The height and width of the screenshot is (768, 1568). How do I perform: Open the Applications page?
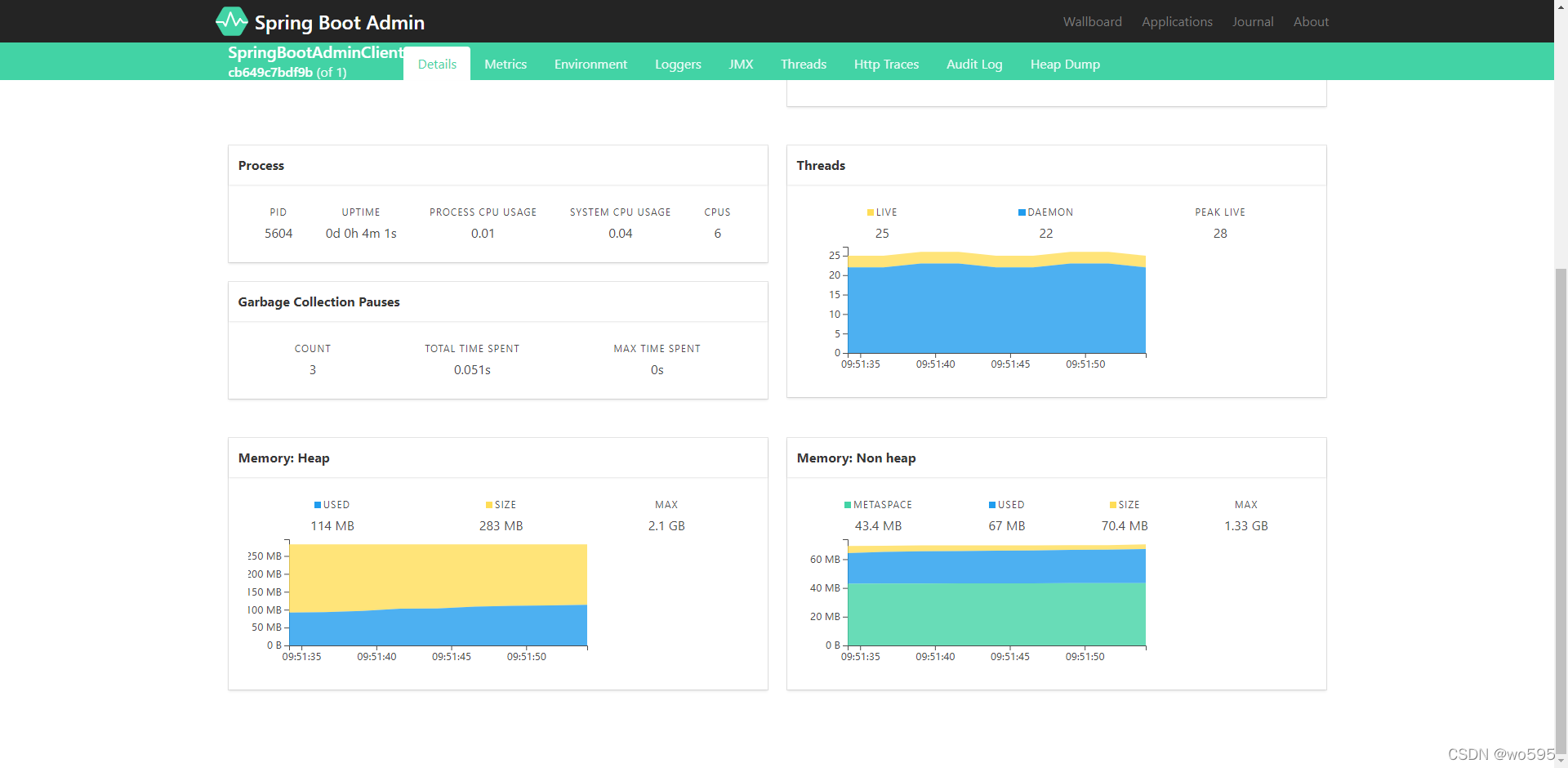click(1177, 22)
